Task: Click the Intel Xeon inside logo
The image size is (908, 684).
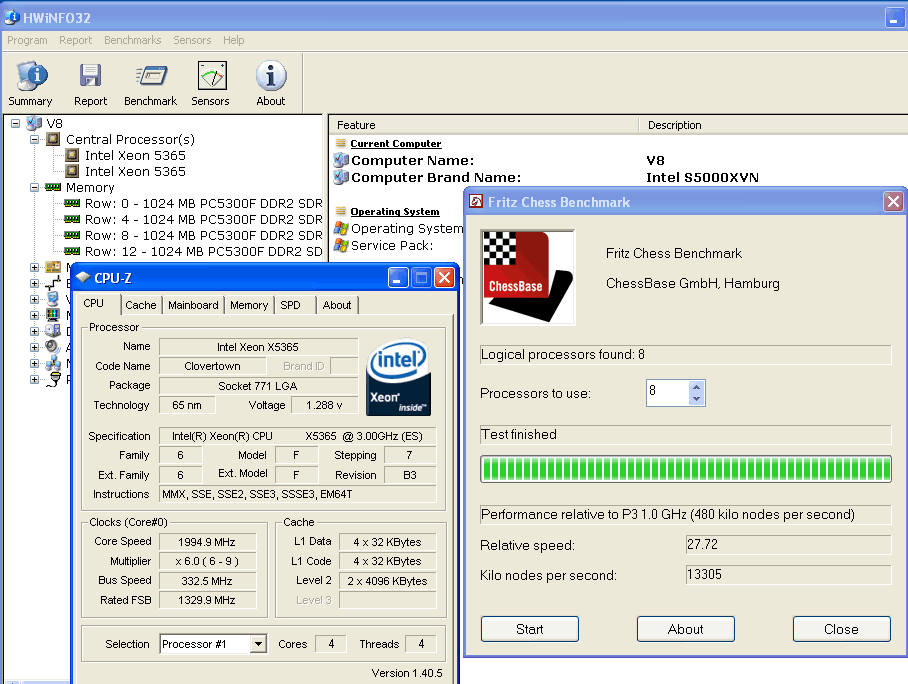Action: 398,377
